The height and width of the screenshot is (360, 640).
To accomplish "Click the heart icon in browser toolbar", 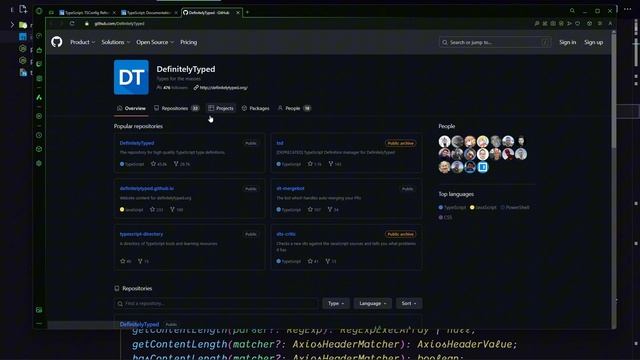I will 578,24.
